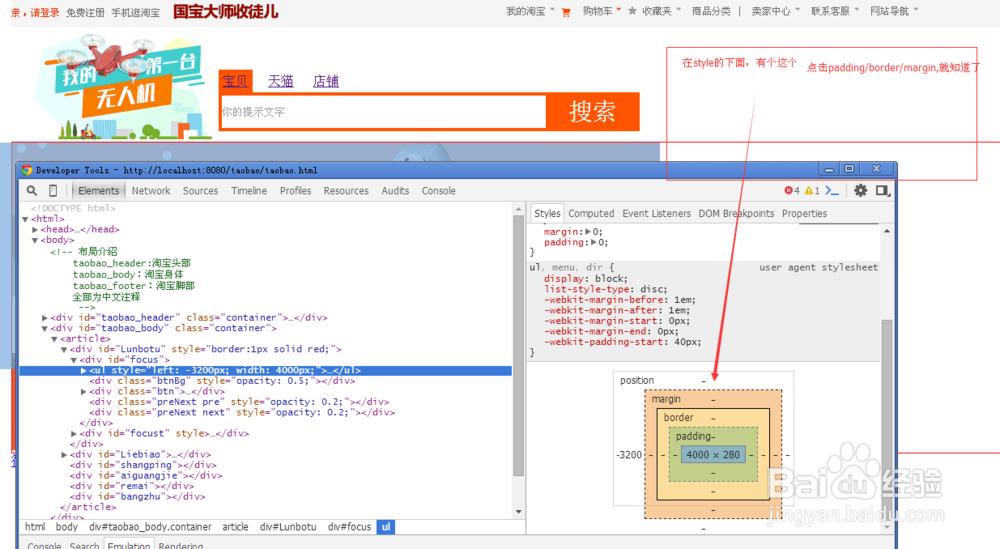Click div#focus breadcrumb item
This screenshot has width=1000, height=549.
point(349,527)
